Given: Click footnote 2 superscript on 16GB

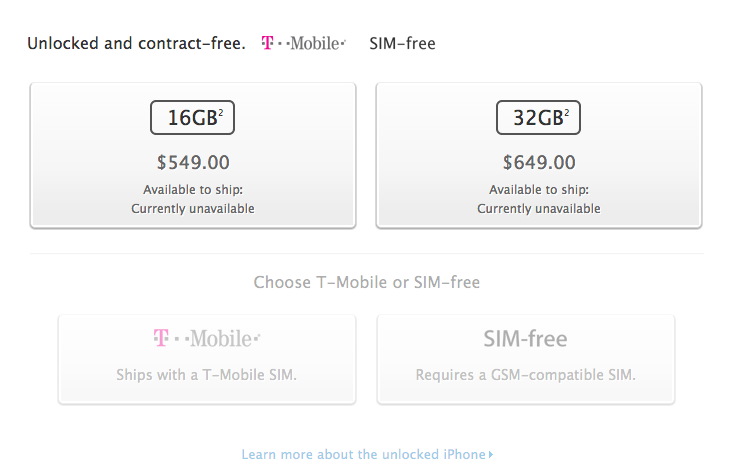Looking at the screenshot, I should 220,112.
